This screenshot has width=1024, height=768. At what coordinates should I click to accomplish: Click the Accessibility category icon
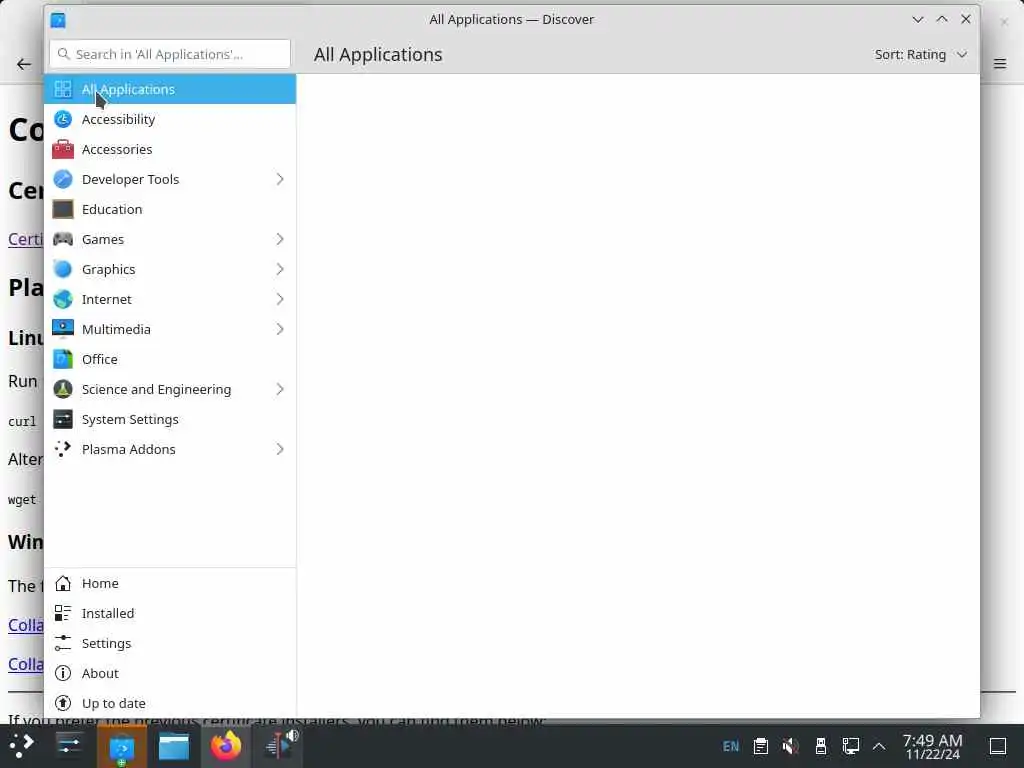[x=63, y=119]
